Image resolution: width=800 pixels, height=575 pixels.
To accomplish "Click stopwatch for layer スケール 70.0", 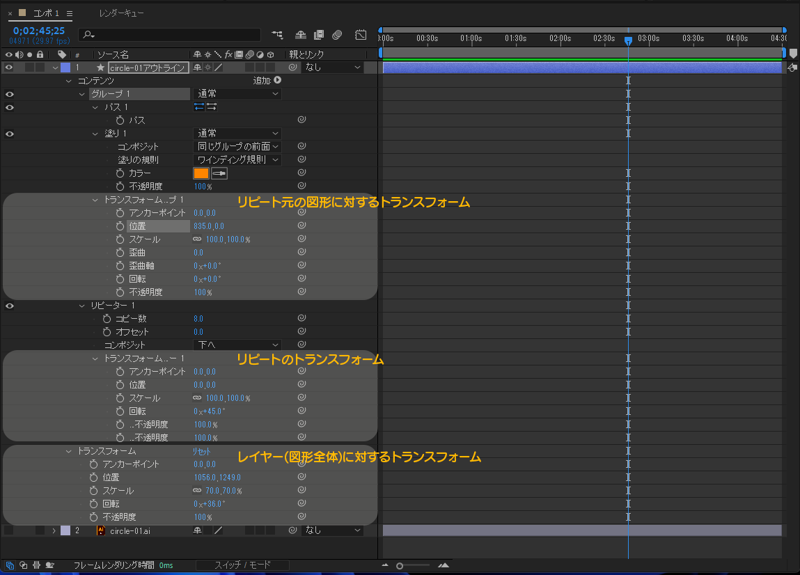I will 93,490.
